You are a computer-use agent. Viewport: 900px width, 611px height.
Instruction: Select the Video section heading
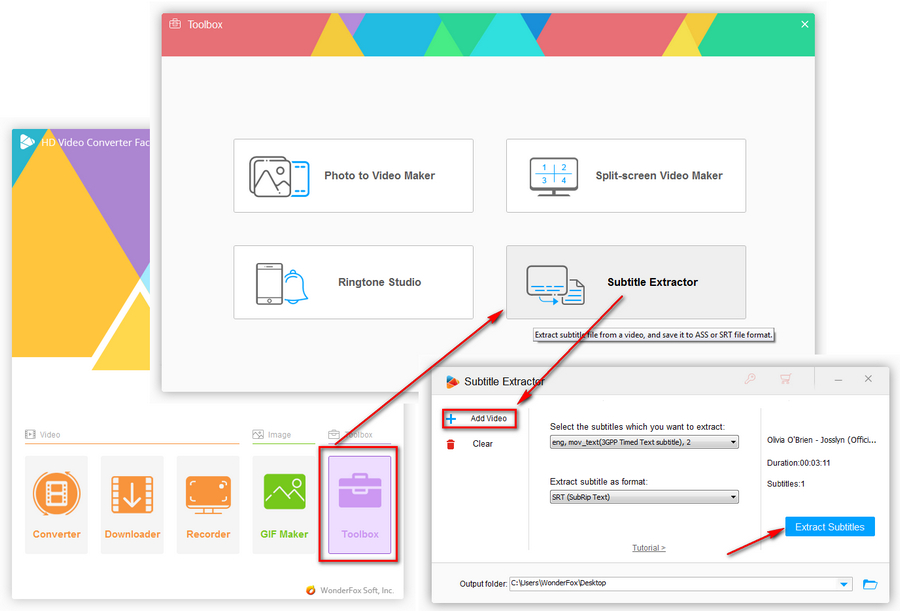tap(43, 435)
